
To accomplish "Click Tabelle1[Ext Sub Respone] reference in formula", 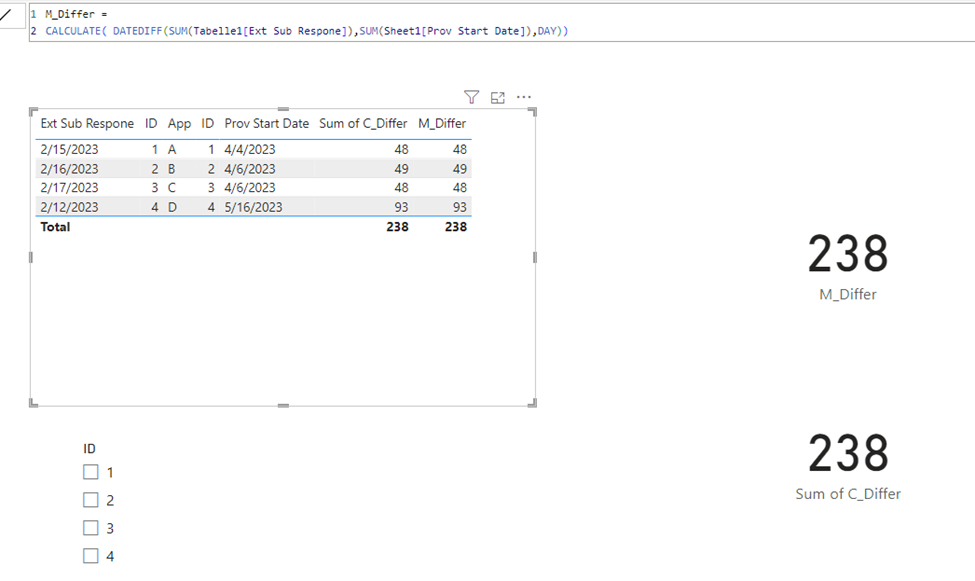I will (x=270, y=31).
